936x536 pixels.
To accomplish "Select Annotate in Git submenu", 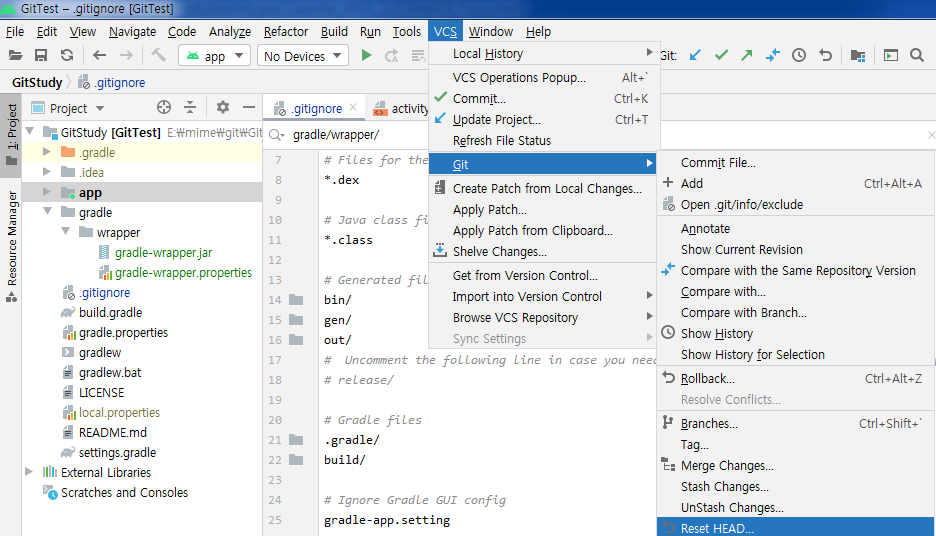I will click(x=796, y=229).
